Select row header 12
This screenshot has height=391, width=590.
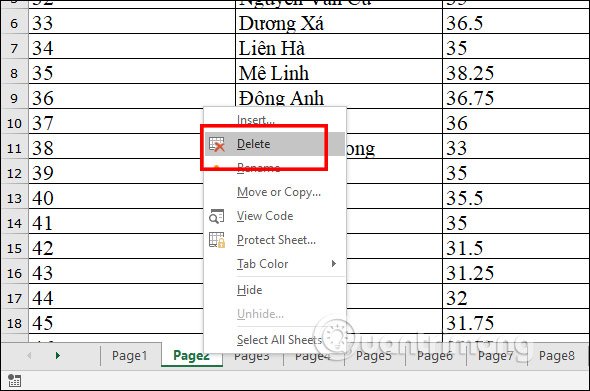pos(14,173)
